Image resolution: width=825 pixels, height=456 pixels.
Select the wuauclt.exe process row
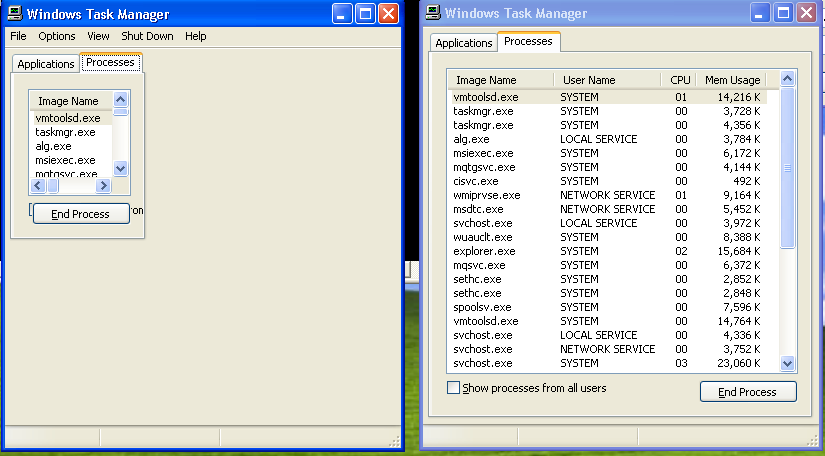[x=608, y=237]
